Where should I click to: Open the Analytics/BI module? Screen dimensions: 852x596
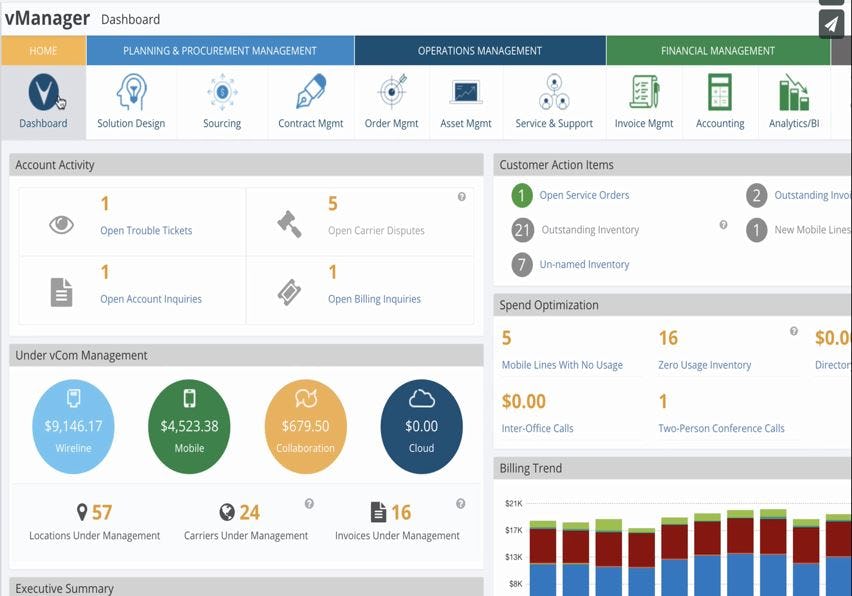pos(796,100)
